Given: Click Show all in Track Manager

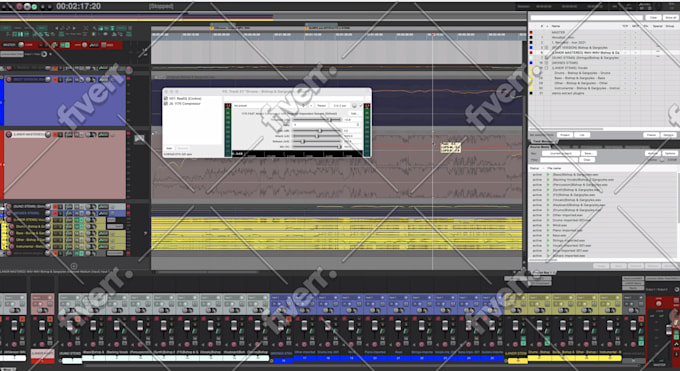Looking at the screenshot, I should point(670,17).
